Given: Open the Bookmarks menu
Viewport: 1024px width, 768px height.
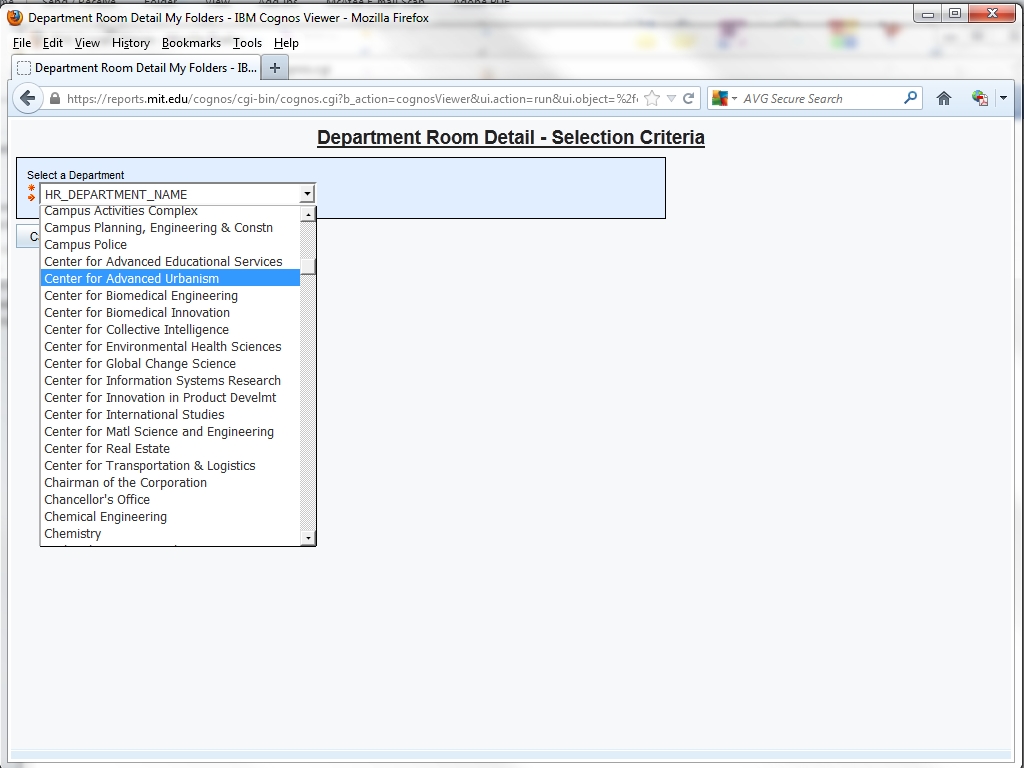Looking at the screenshot, I should [191, 43].
